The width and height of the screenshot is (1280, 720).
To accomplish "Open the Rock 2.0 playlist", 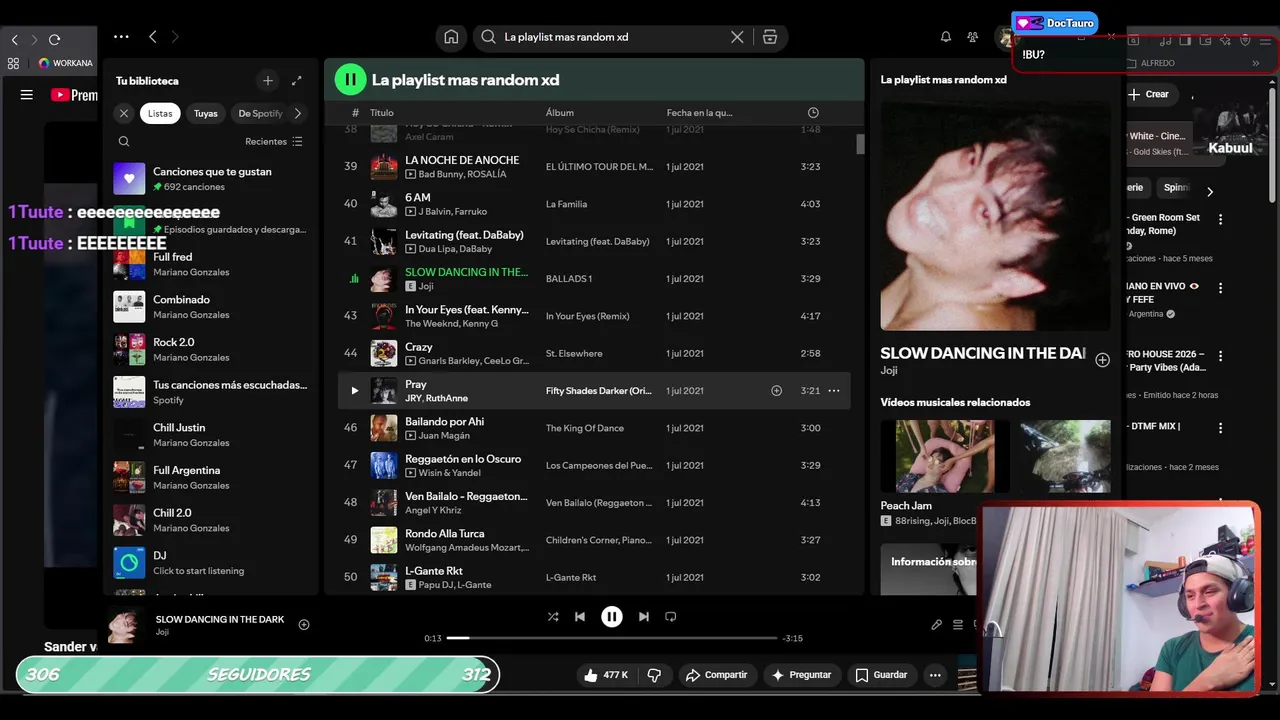I will (x=210, y=349).
